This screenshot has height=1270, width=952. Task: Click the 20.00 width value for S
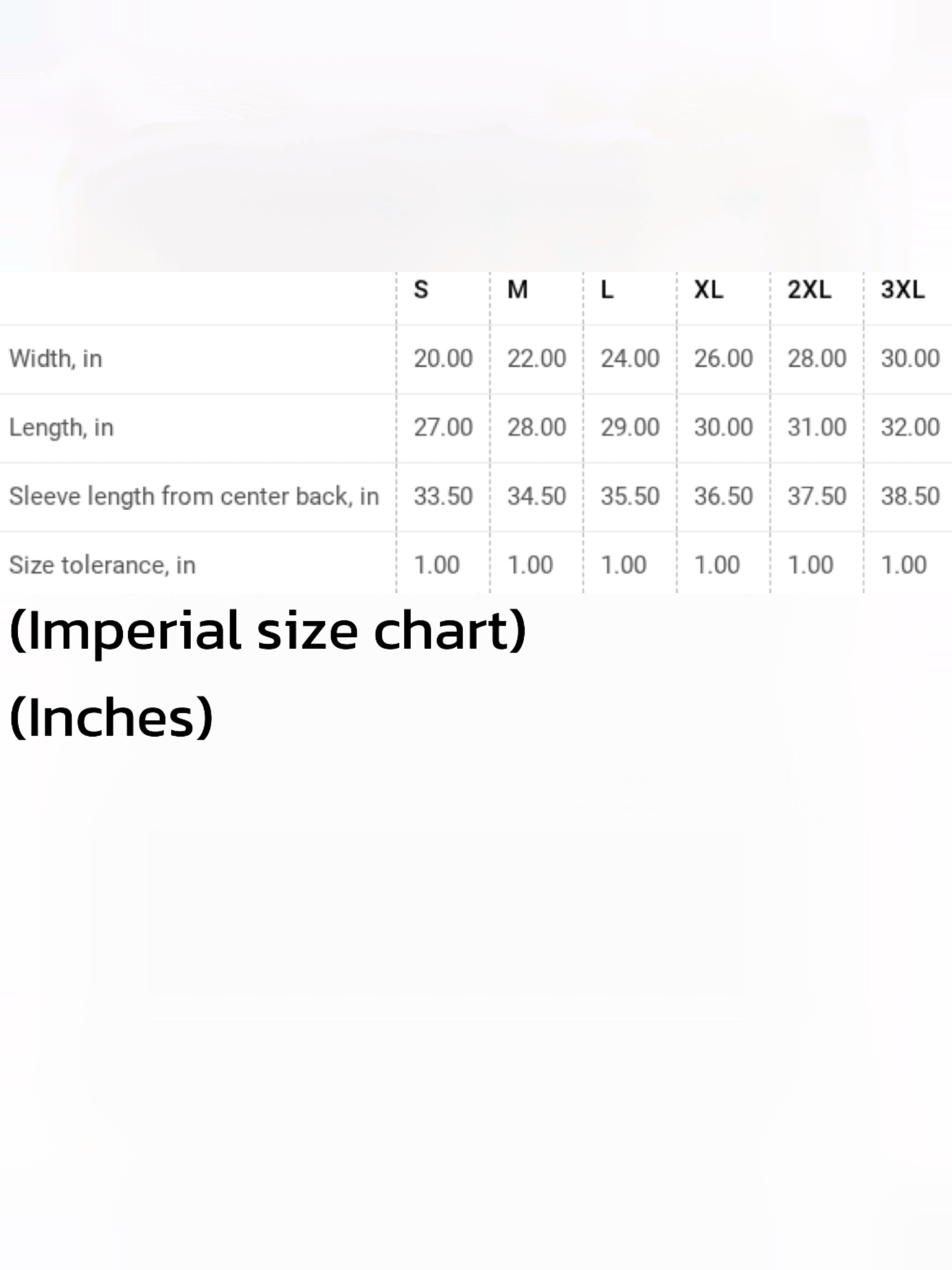(442, 359)
